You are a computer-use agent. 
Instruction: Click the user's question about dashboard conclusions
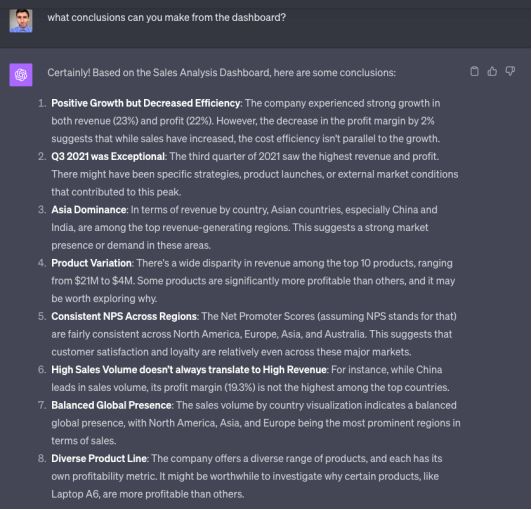pyautogui.click(x=167, y=17)
